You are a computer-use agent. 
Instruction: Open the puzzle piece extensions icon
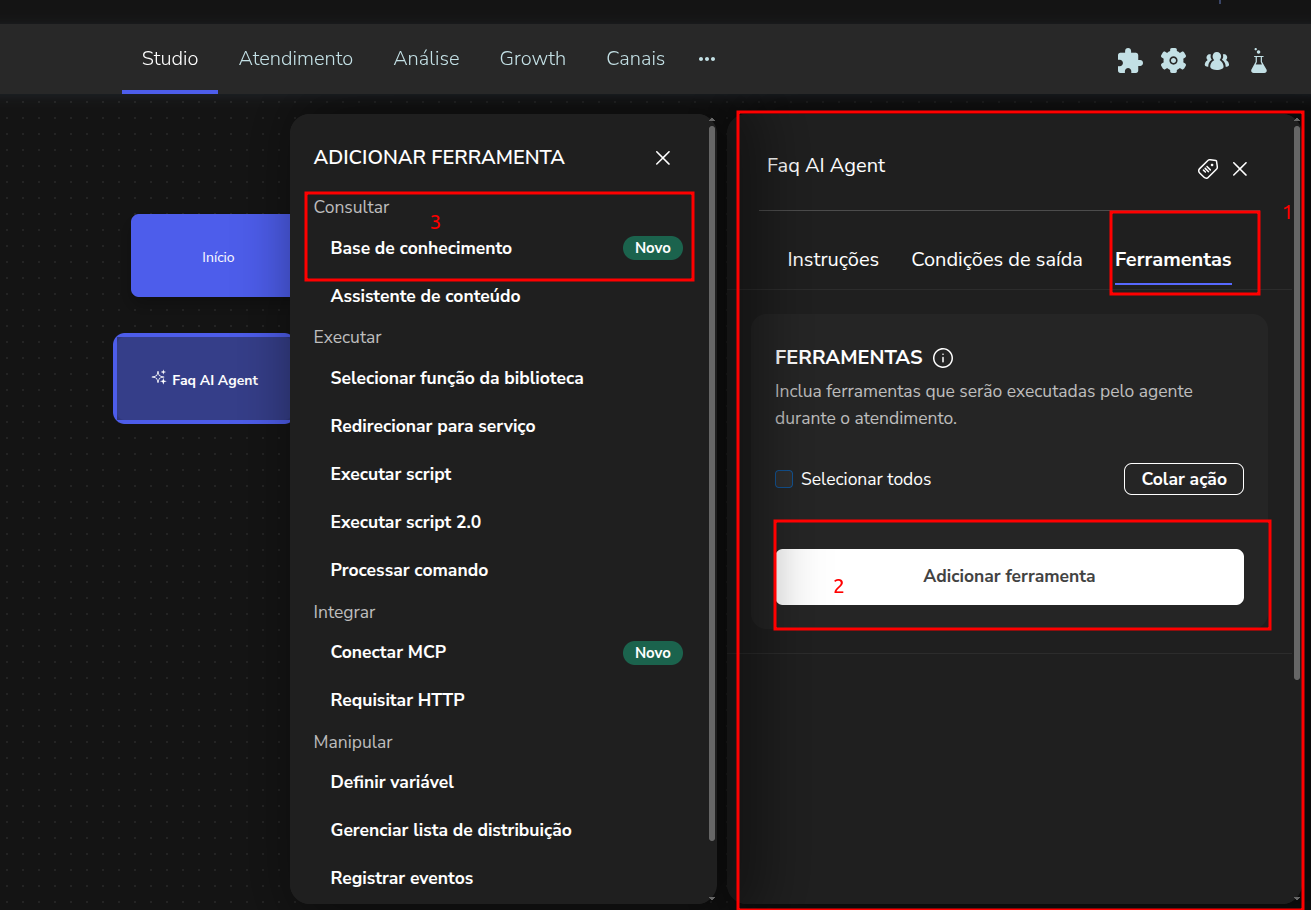(x=1129, y=61)
